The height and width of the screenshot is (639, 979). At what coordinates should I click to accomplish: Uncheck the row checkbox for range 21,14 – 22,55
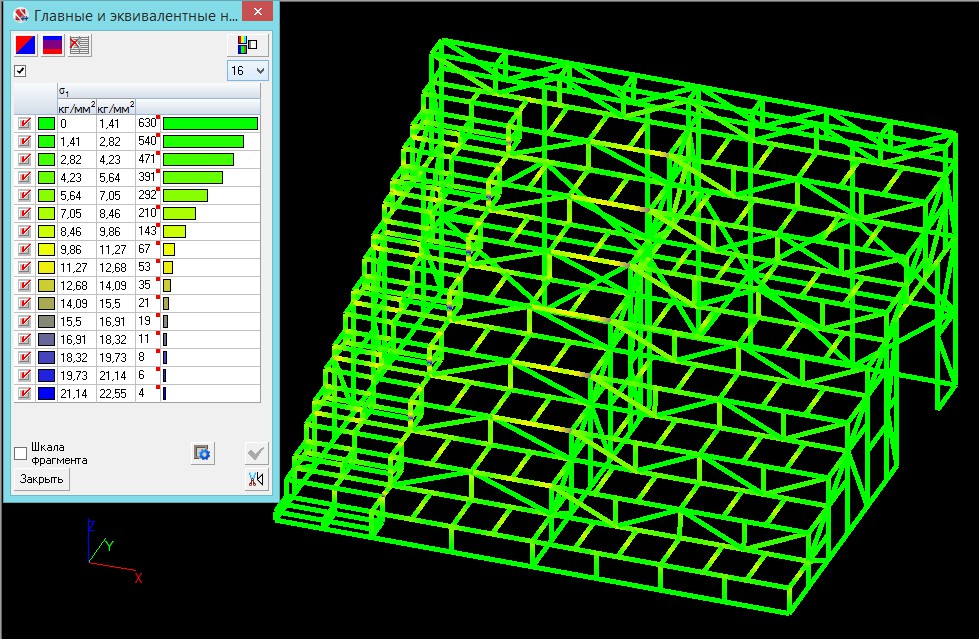coord(24,394)
